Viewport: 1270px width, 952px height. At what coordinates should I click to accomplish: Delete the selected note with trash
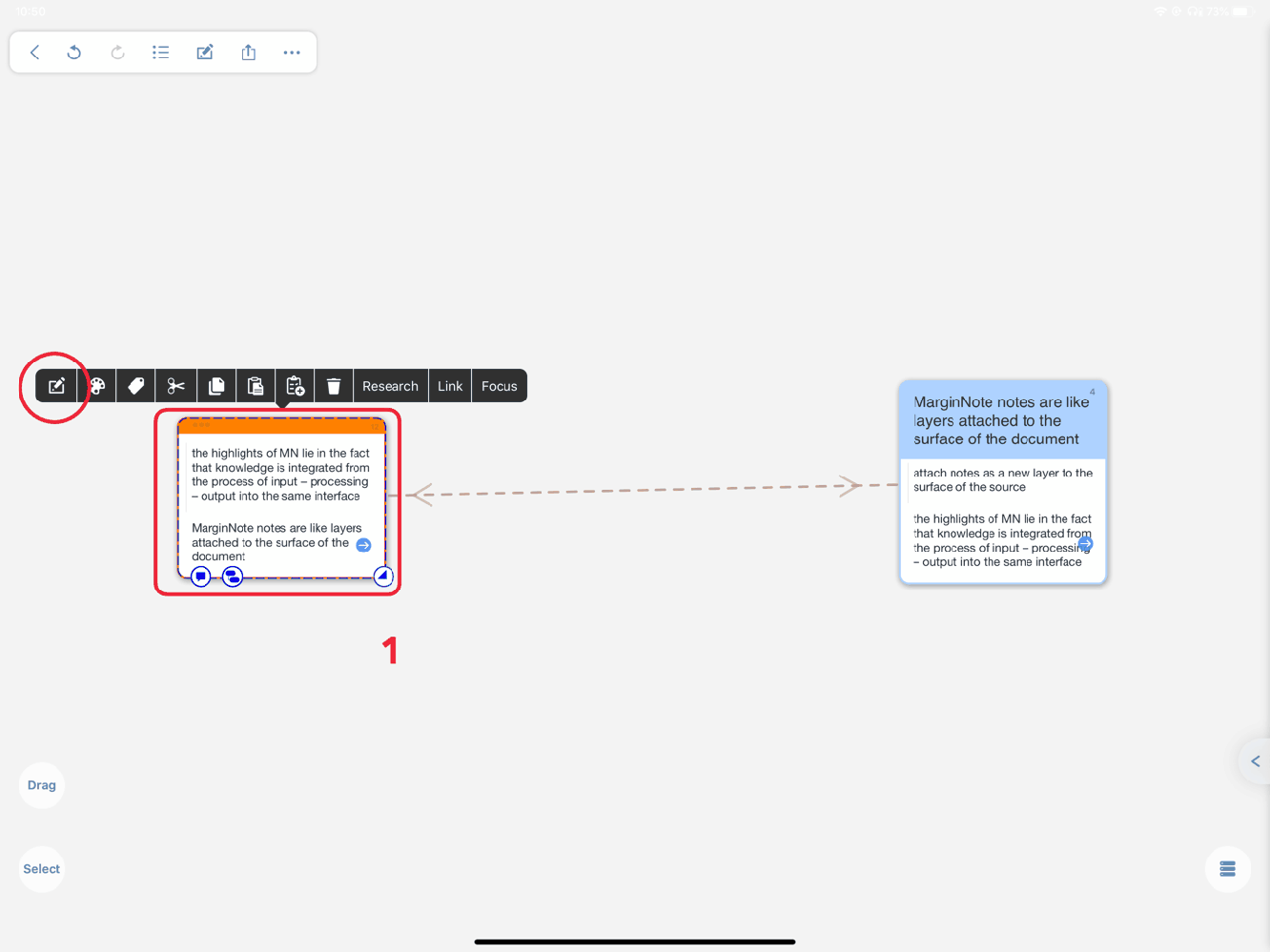(334, 386)
